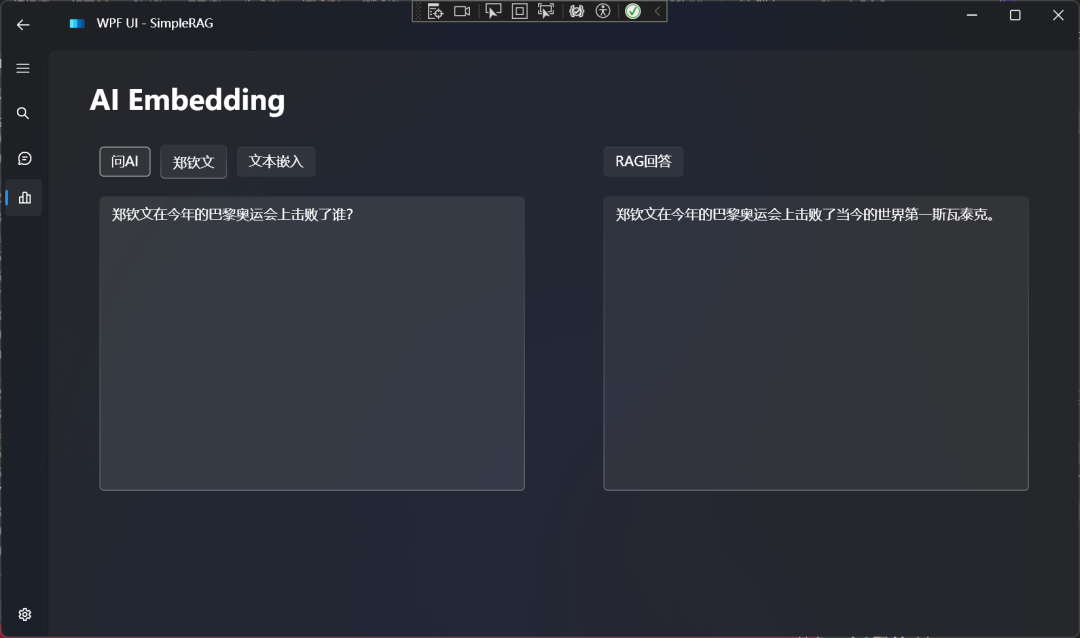Collapse the debug toolbar with chevron
The image size is (1080, 638).
point(657,11)
